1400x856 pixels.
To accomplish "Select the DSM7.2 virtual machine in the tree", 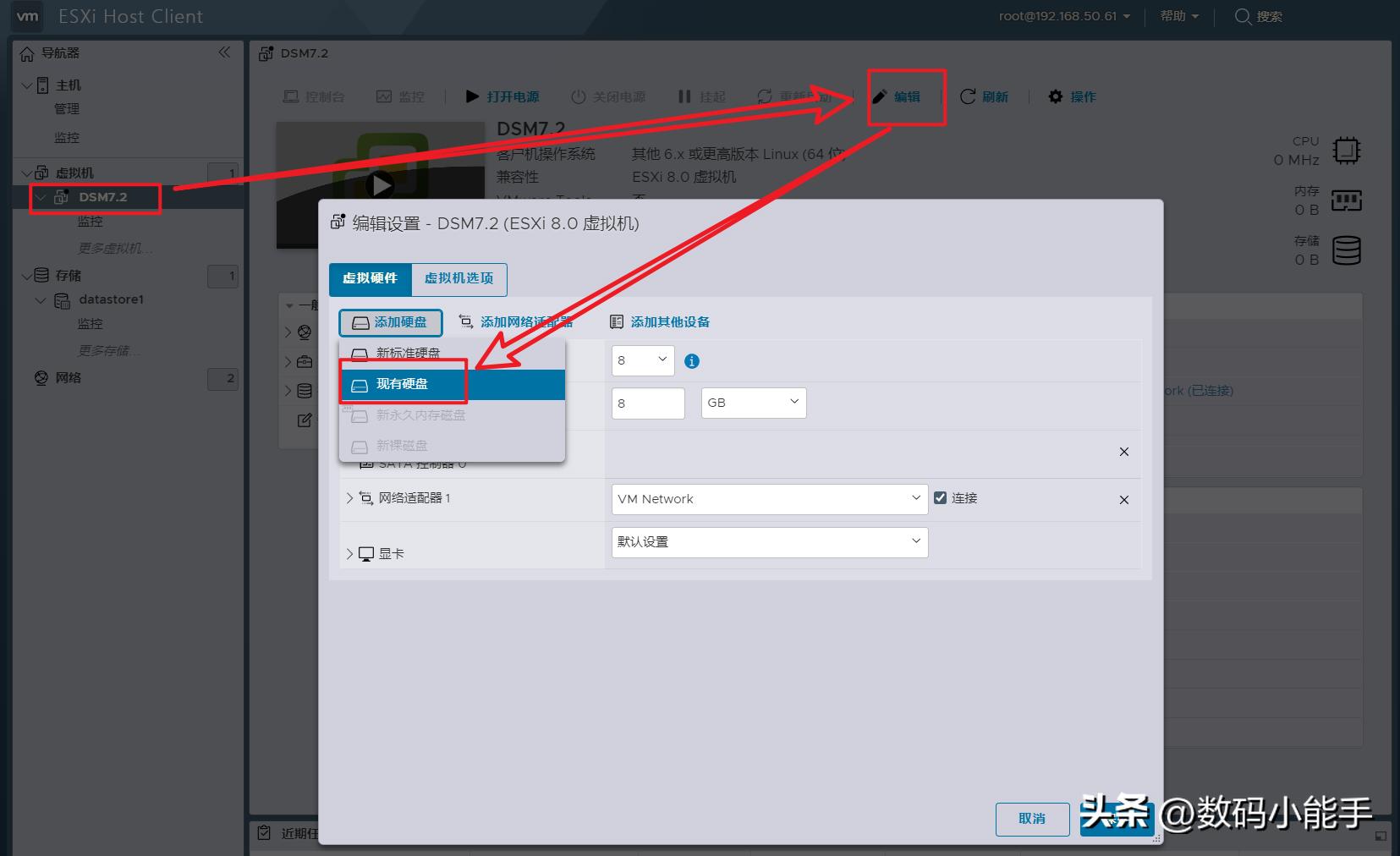I will coord(103,197).
